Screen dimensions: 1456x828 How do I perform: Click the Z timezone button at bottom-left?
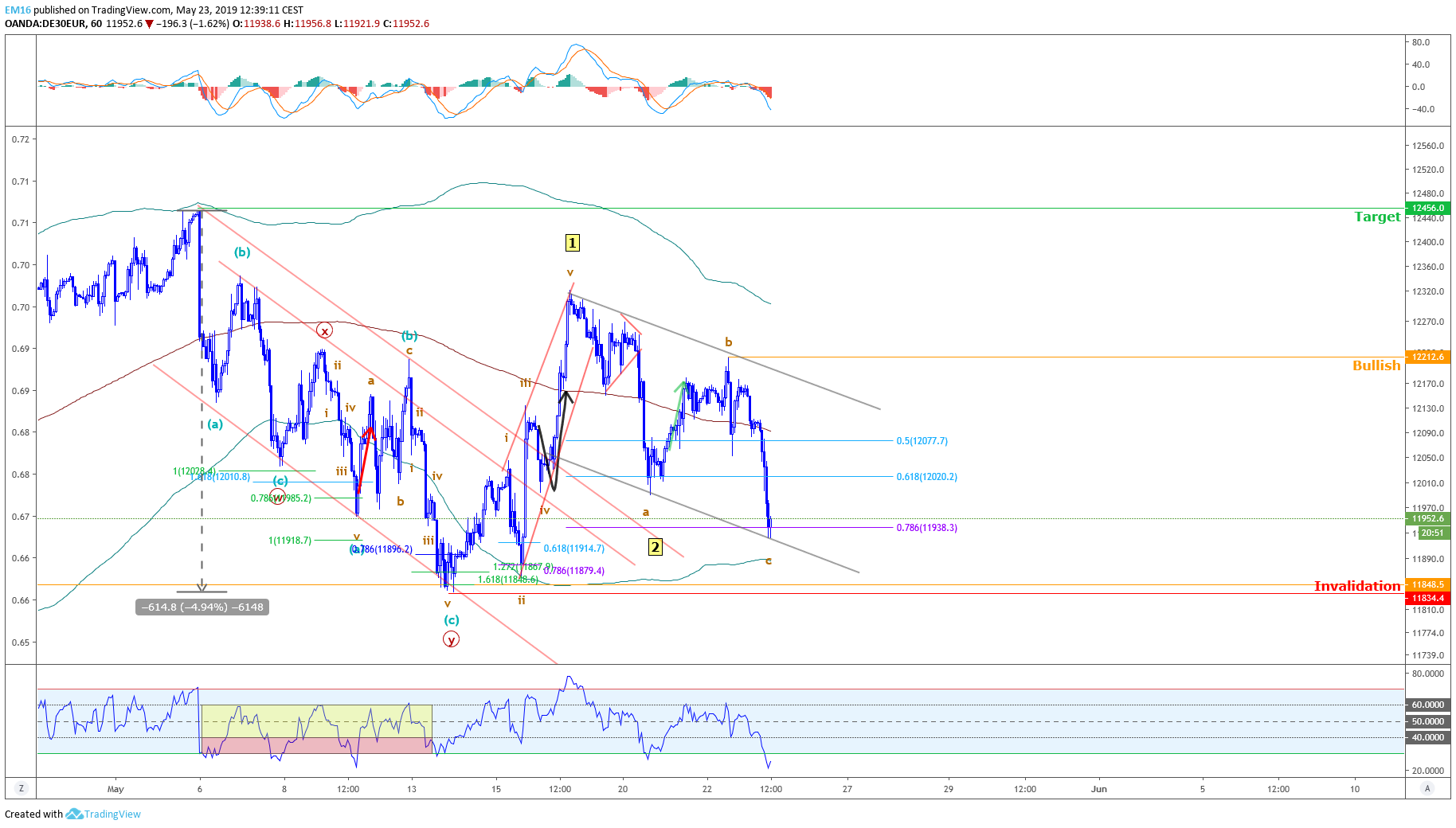(x=21, y=788)
